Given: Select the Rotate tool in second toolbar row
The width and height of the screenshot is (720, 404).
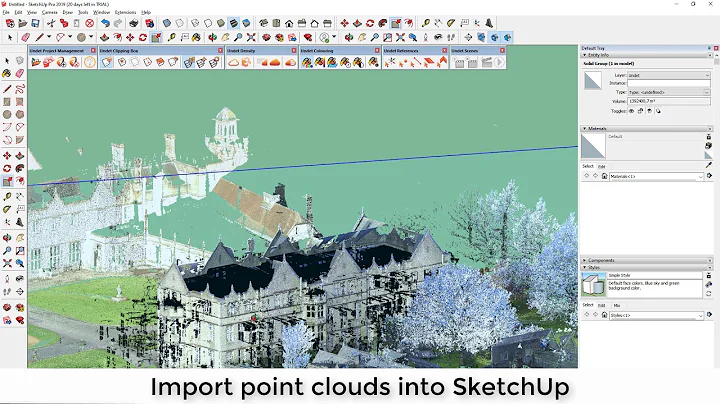Looking at the screenshot, I should click(143, 37).
